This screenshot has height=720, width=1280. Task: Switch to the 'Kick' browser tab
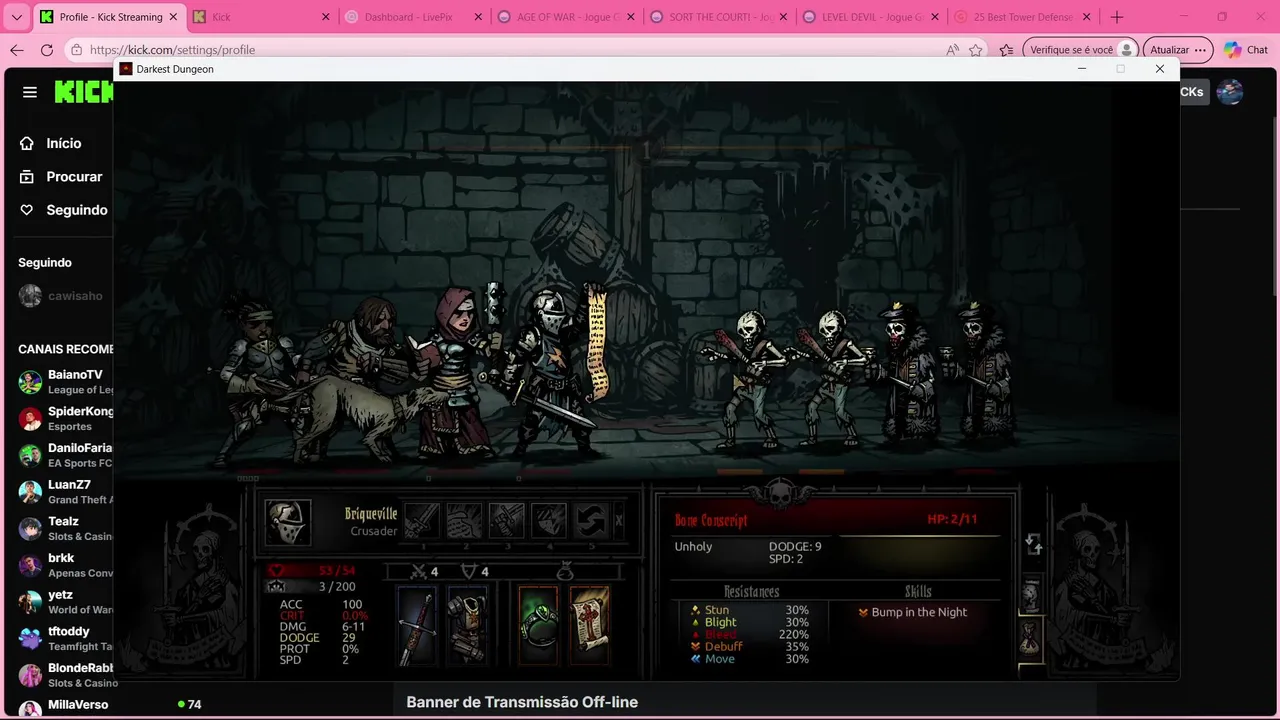point(260,17)
